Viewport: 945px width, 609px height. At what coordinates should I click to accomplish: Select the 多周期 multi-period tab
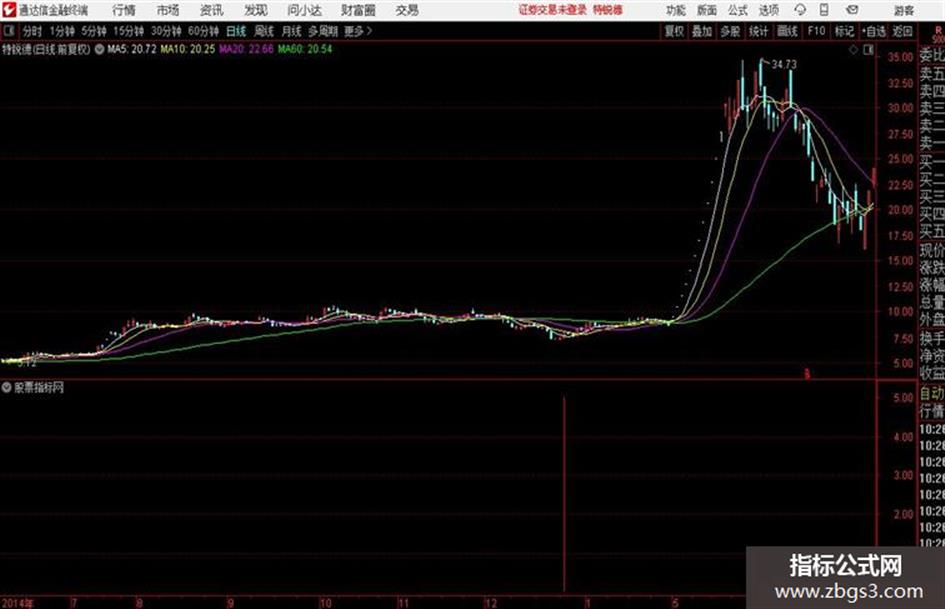(323, 31)
